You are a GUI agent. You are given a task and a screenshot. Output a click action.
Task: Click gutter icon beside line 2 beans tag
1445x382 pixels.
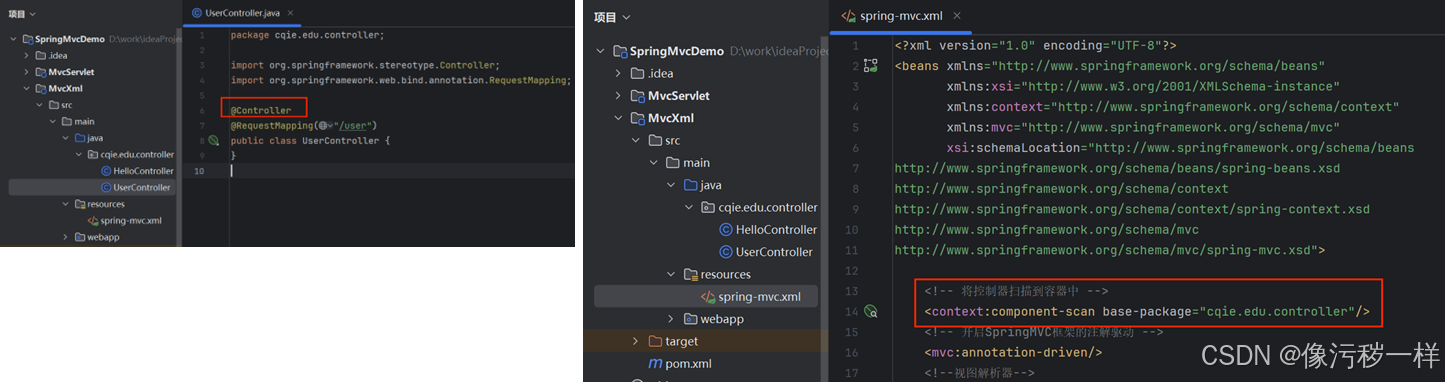pyautogui.click(x=870, y=66)
